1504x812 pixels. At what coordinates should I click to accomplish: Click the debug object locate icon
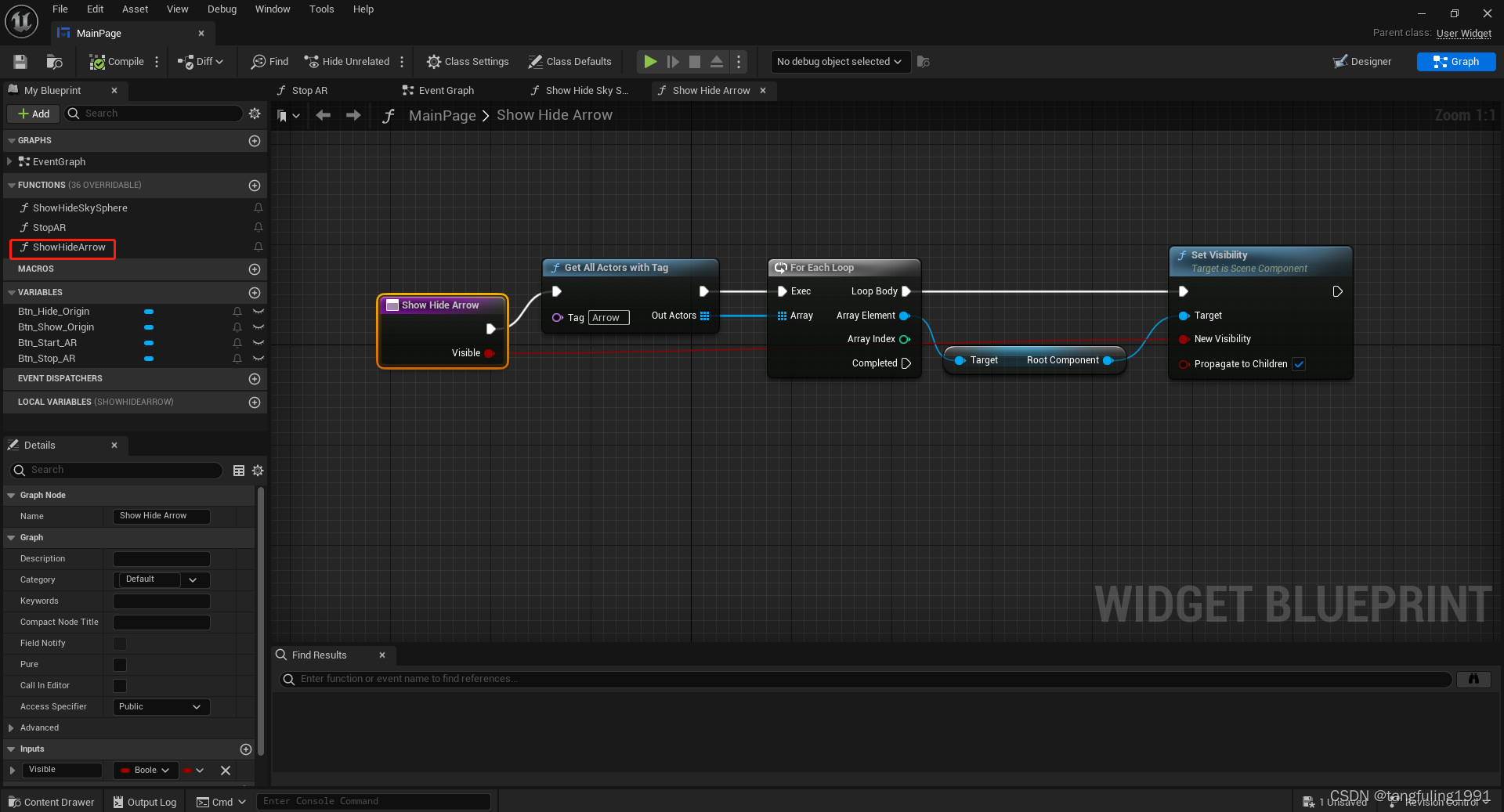924,62
